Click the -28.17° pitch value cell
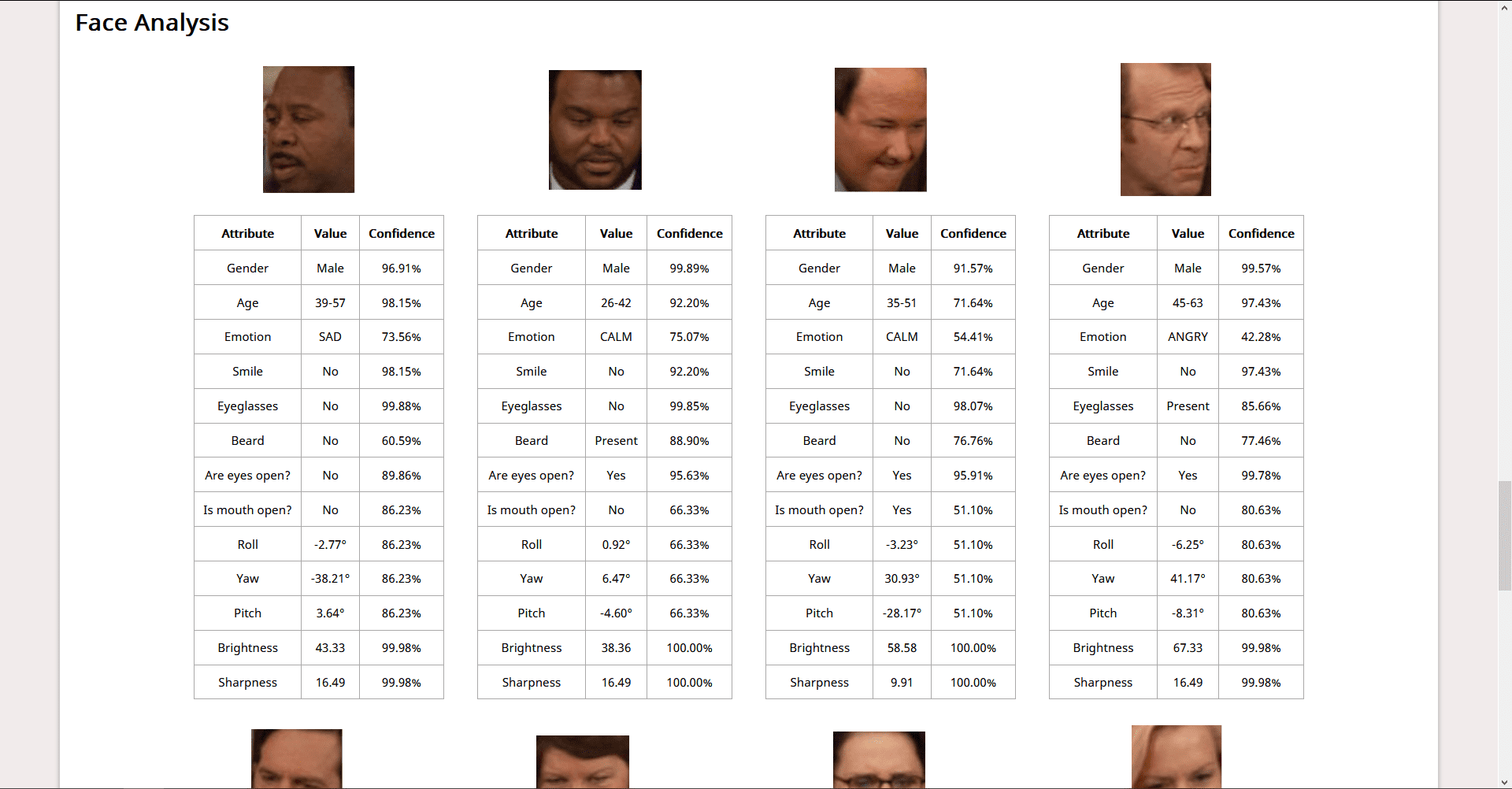Image resolution: width=1512 pixels, height=789 pixels. 902,613
